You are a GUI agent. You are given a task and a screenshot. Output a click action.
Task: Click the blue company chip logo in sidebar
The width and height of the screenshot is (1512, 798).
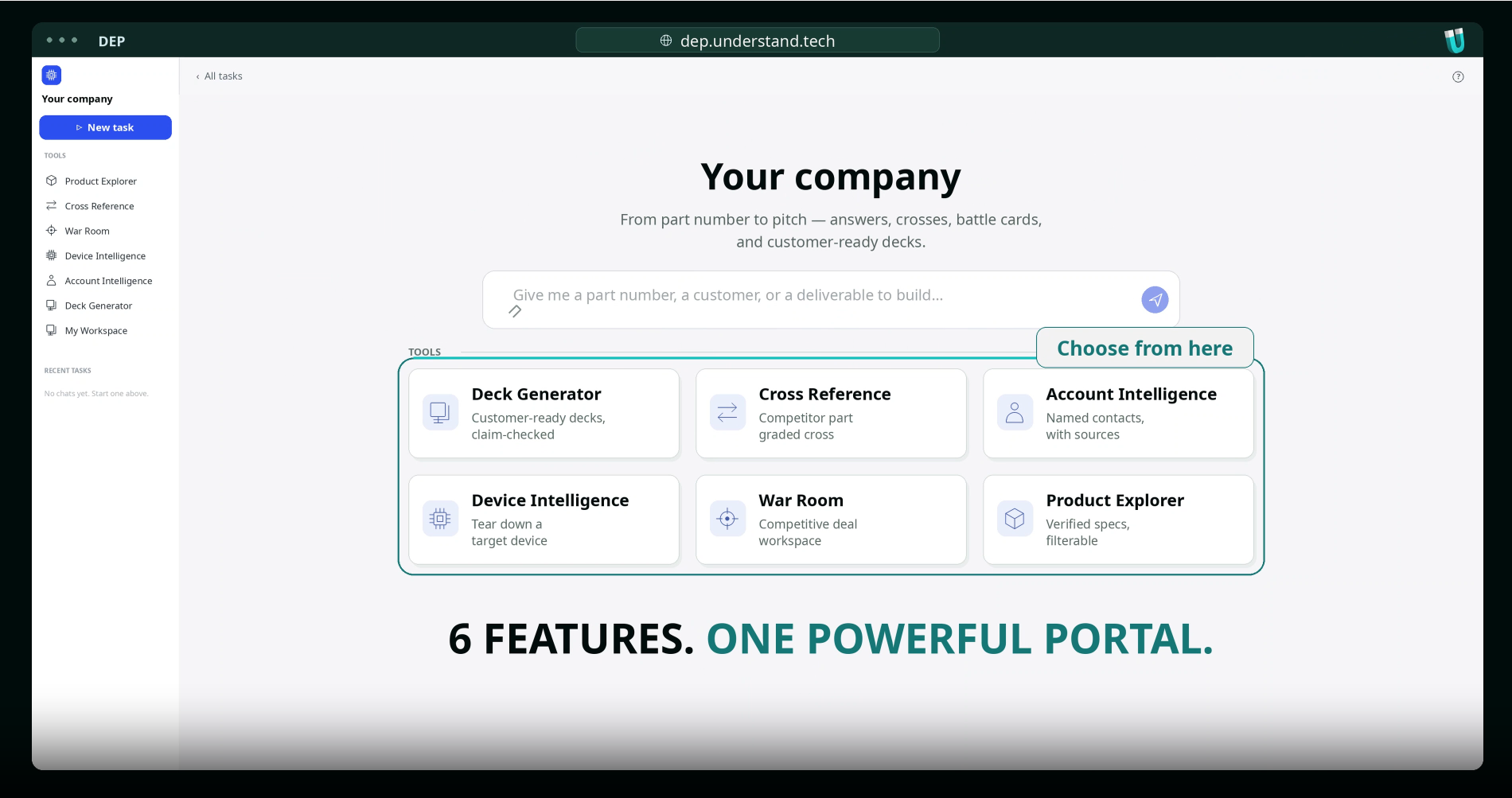[x=52, y=76]
